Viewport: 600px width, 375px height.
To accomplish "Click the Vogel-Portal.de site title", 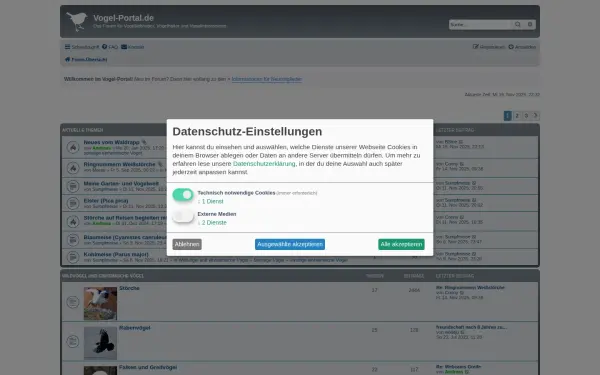I will [124, 18].
